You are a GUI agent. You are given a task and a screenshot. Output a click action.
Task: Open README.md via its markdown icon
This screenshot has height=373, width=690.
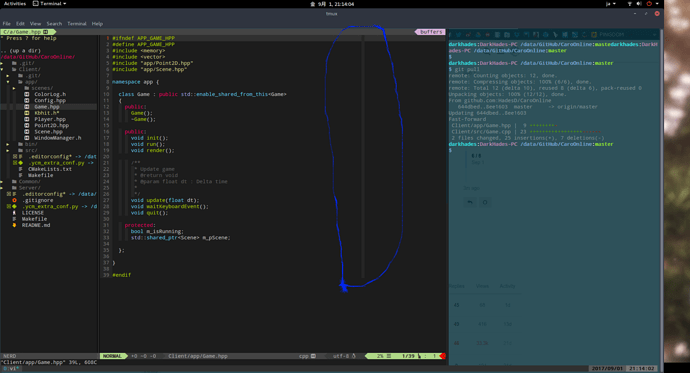(x=15, y=225)
